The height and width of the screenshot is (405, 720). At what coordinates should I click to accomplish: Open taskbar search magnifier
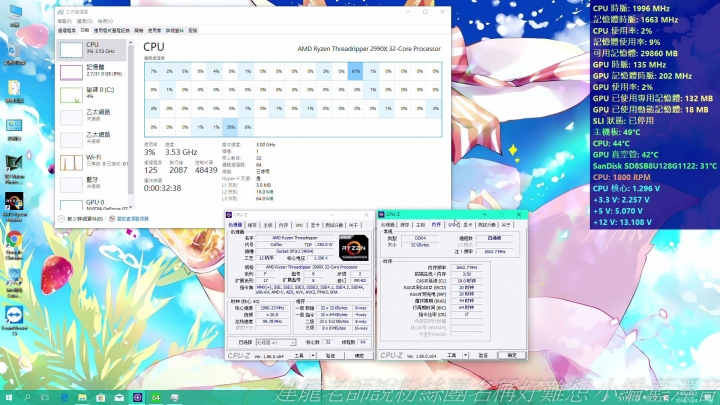coord(27,397)
